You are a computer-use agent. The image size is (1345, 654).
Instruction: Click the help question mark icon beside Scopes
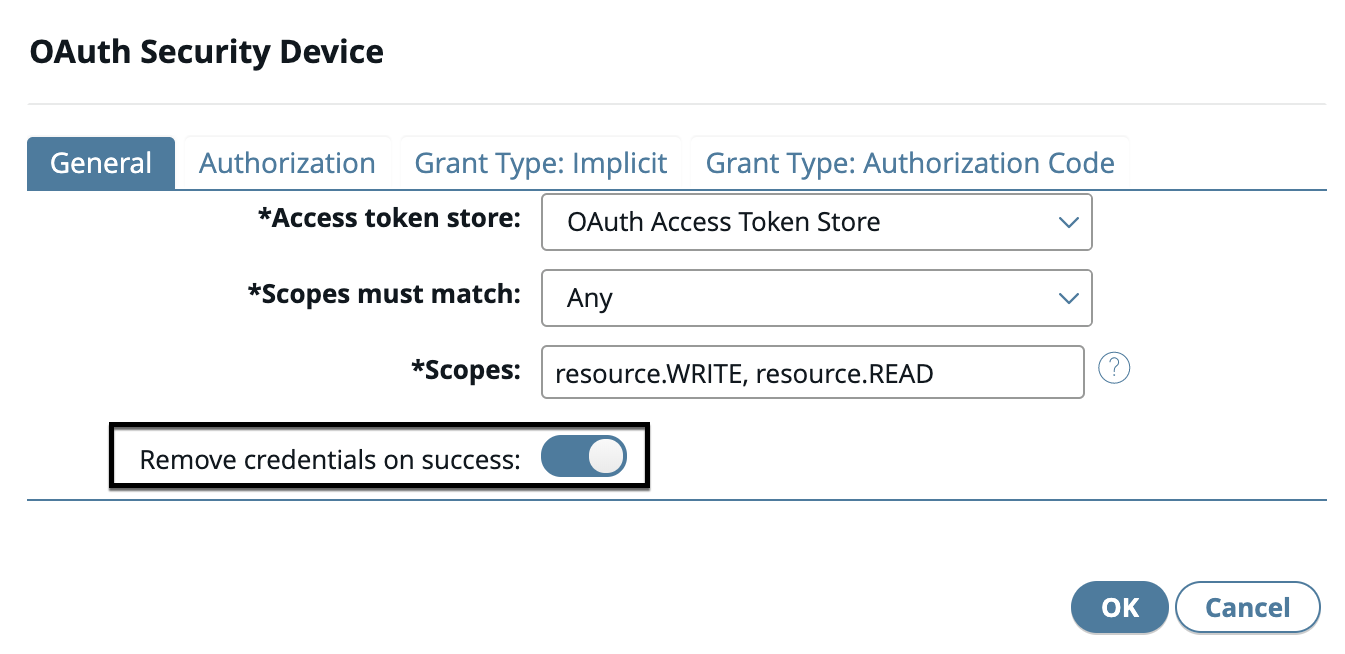(x=1113, y=369)
